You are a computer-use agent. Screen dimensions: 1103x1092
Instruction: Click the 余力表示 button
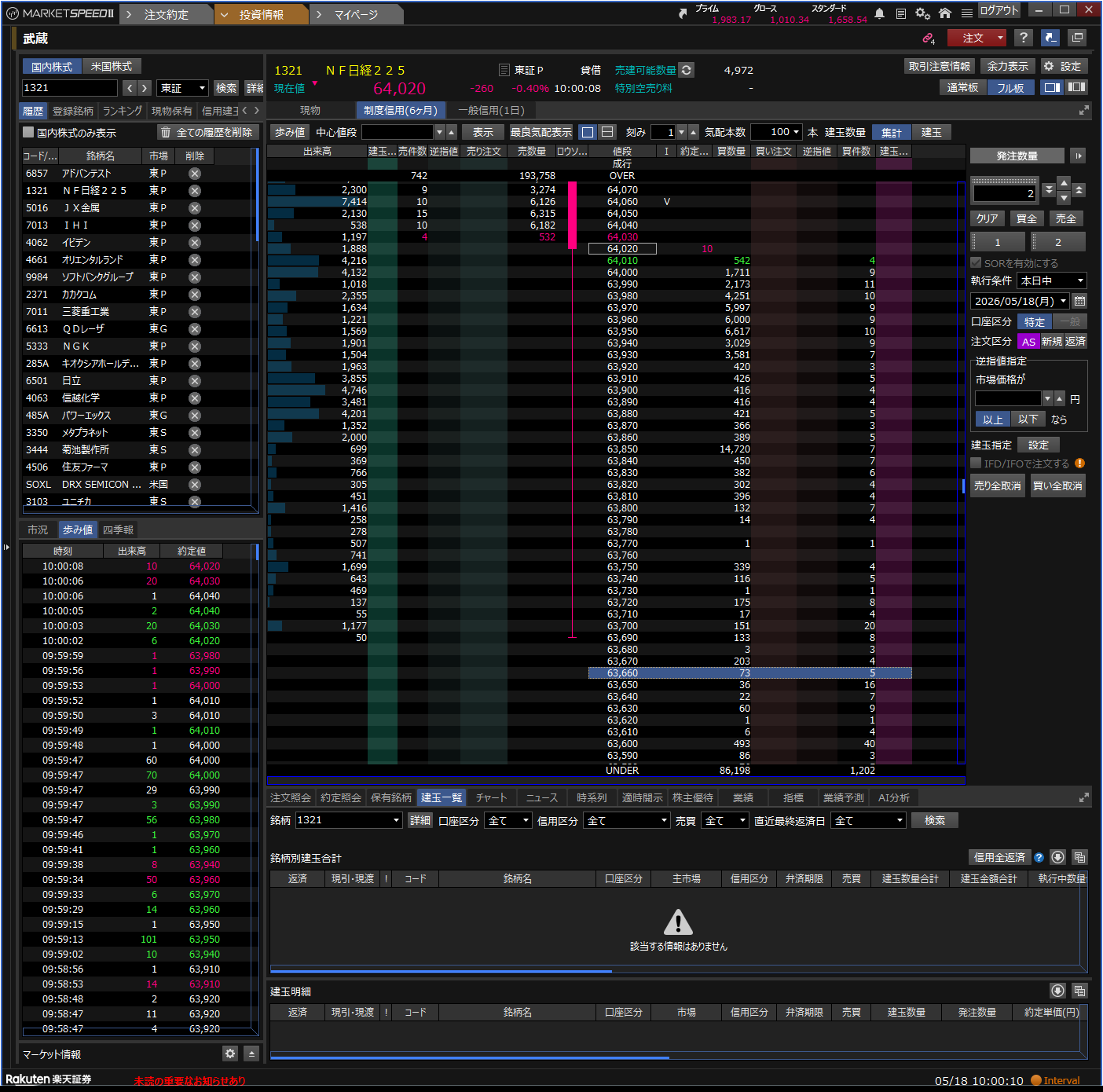click(x=1007, y=67)
